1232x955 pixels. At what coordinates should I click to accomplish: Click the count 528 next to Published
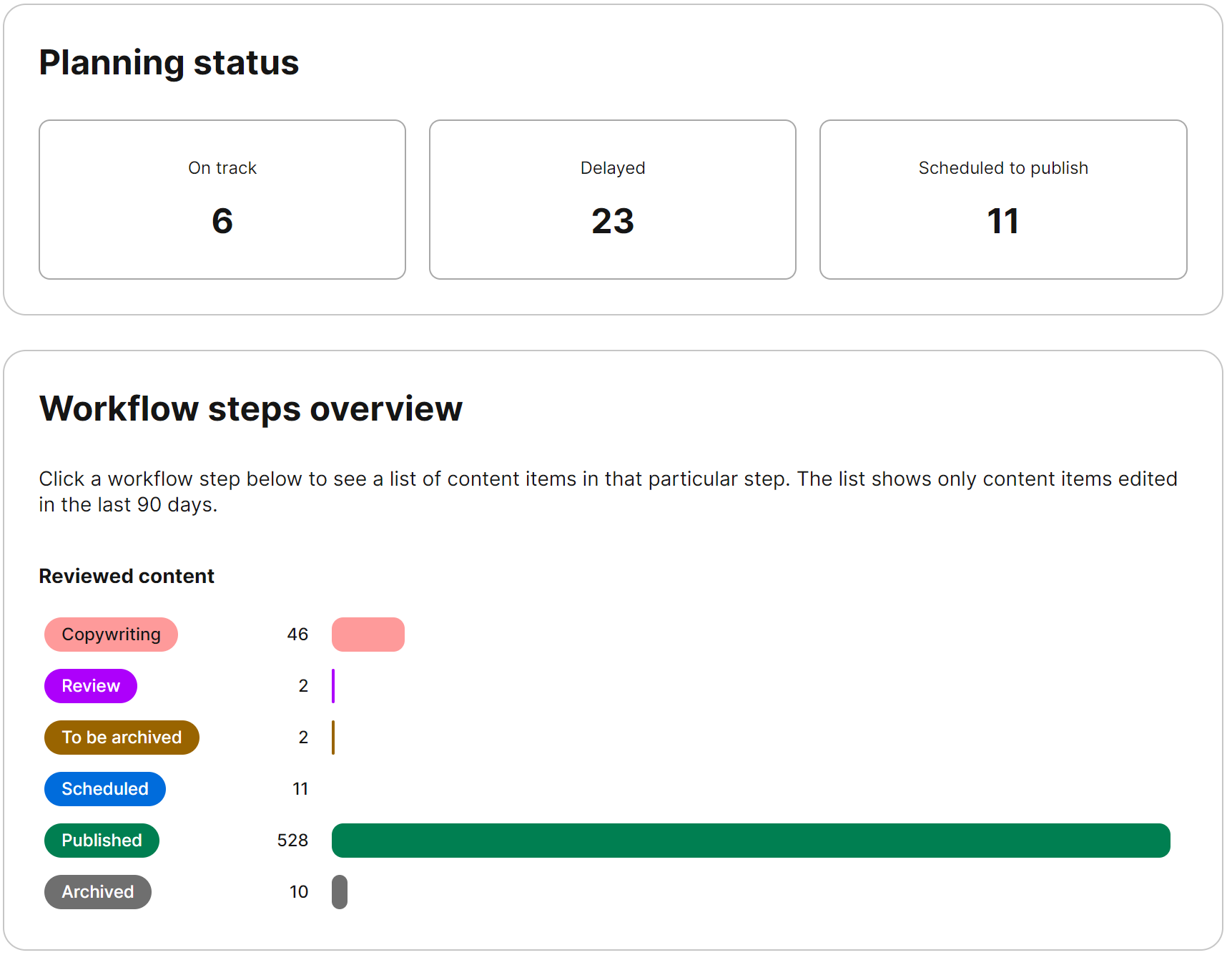pos(292,840)
